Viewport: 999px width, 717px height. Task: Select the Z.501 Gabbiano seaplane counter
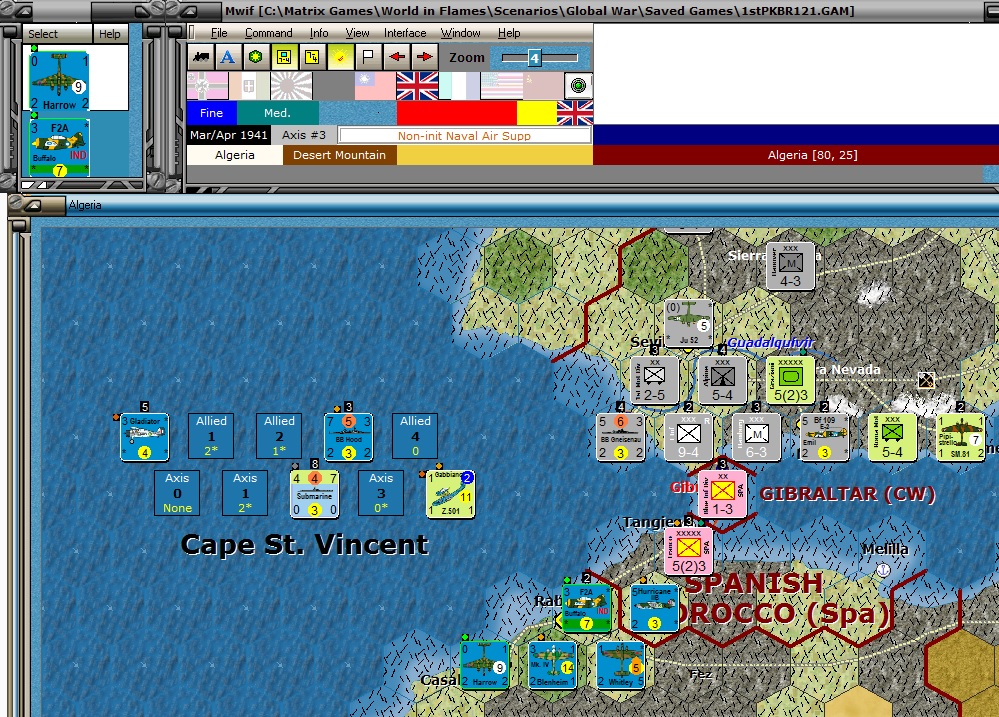450,494
